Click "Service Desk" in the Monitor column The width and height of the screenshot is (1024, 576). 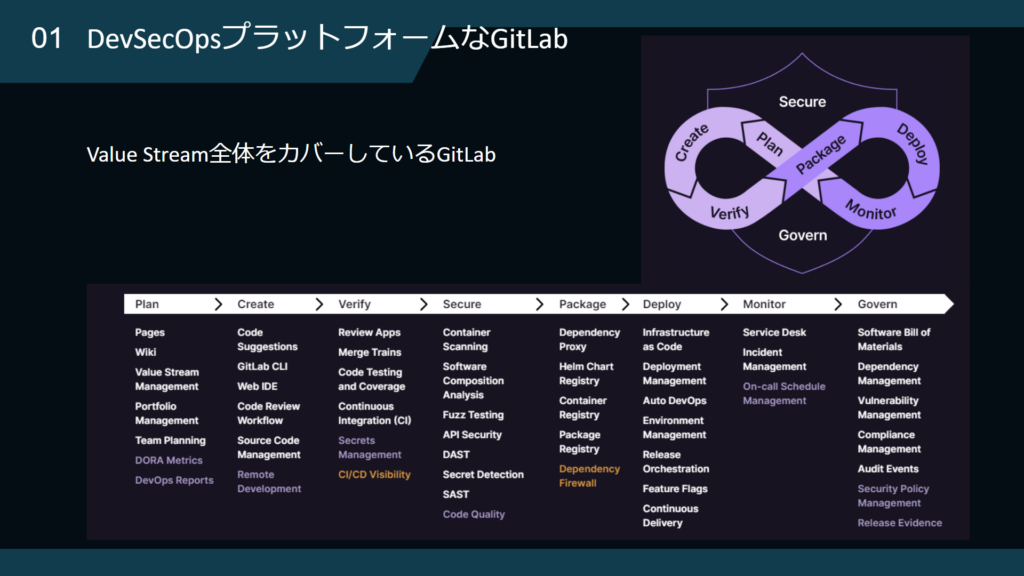tap(775, 332)
